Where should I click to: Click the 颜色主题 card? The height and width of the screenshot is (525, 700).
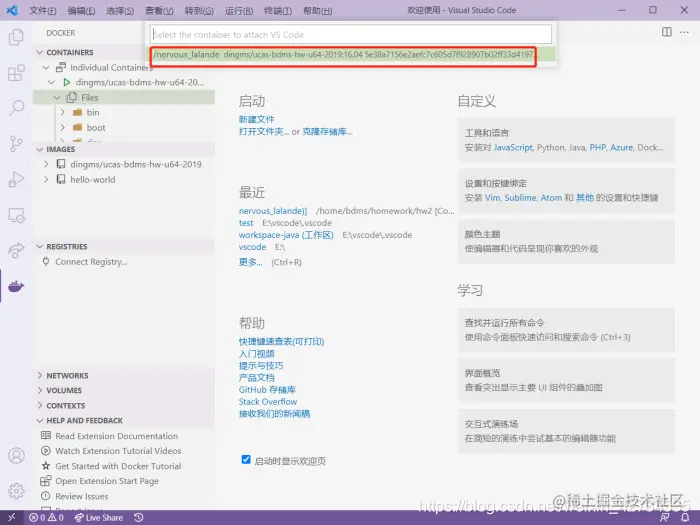566,242
